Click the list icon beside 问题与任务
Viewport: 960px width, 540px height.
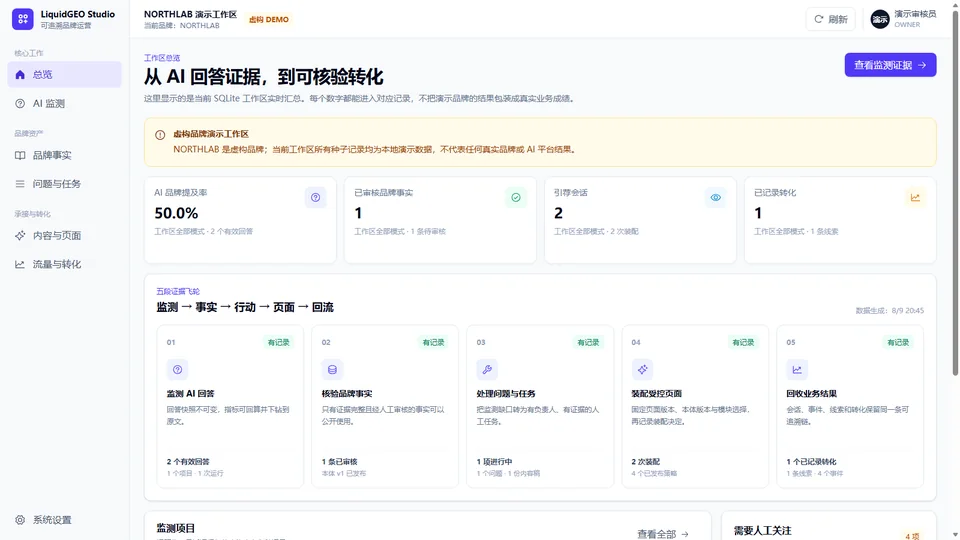coord(20,184)
